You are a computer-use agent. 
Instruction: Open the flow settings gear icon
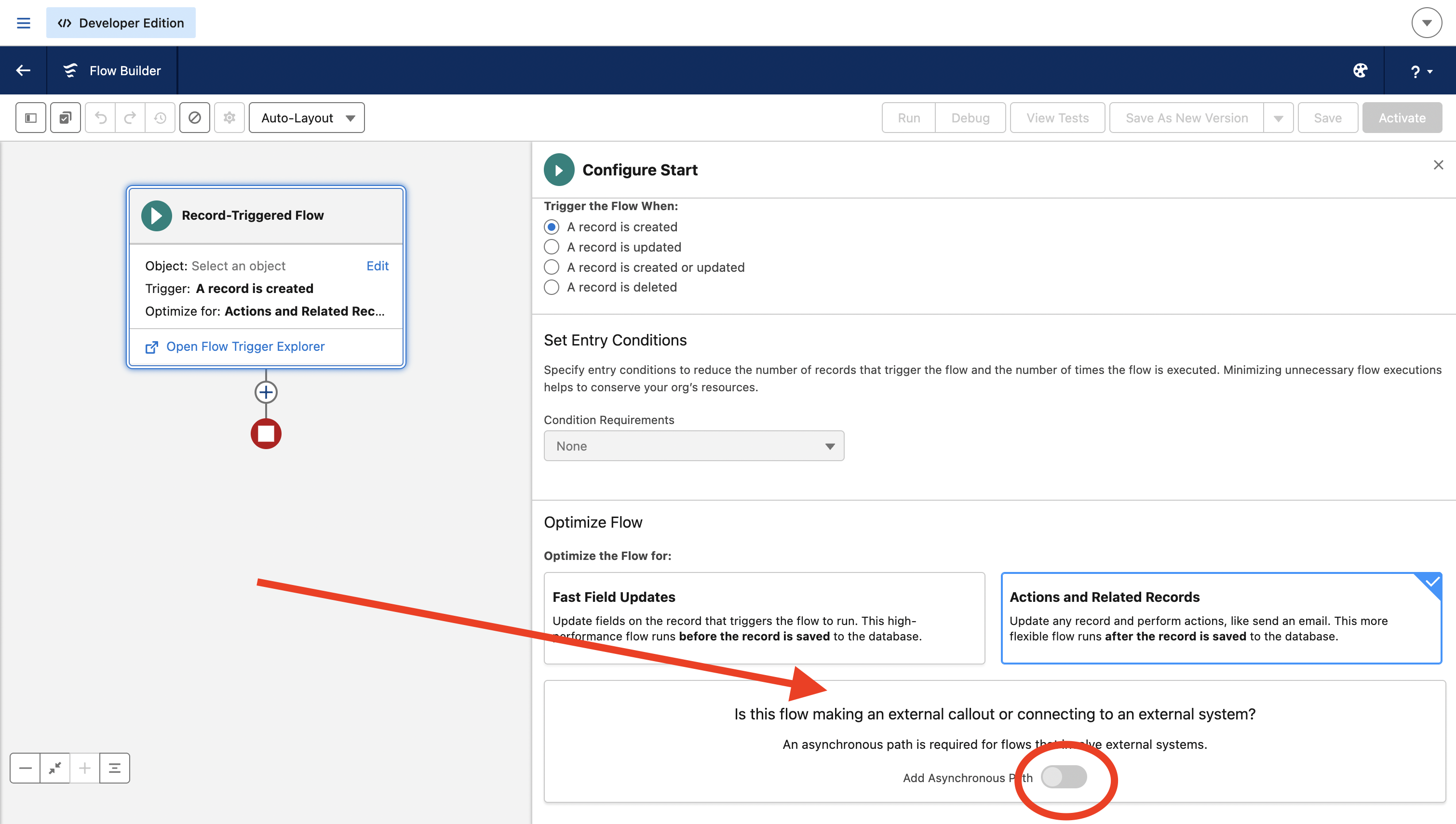click(229, 118)
